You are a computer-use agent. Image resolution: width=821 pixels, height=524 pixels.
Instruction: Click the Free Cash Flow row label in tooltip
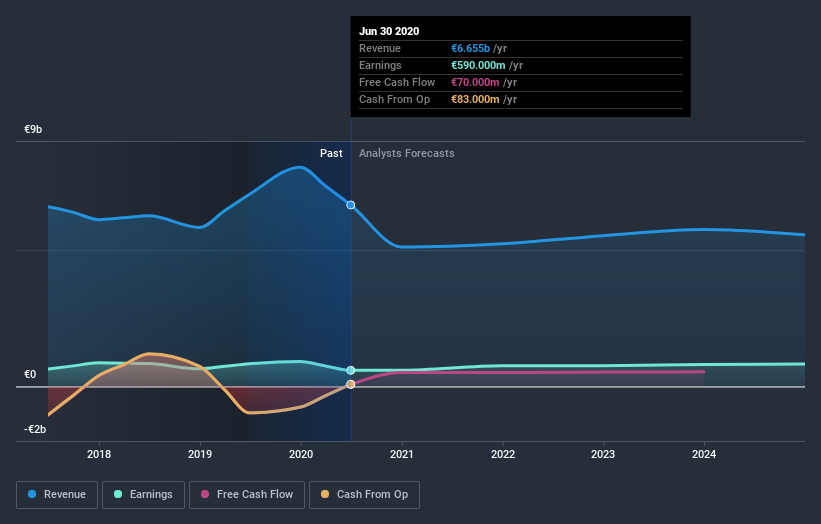(x=397, y=82)
